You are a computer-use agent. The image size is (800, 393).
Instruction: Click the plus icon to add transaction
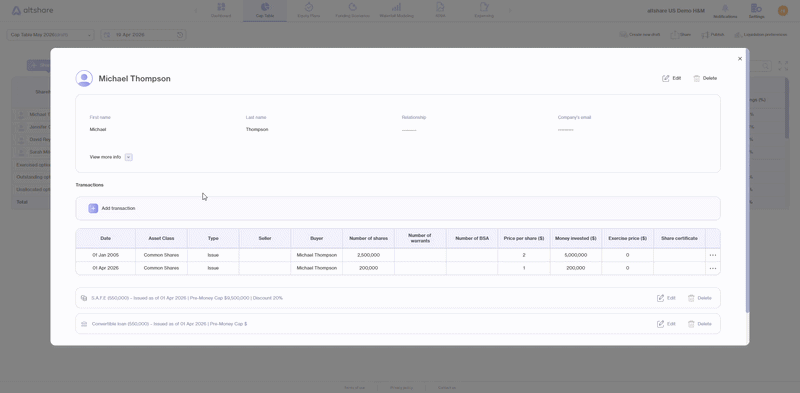pos(93,208)
